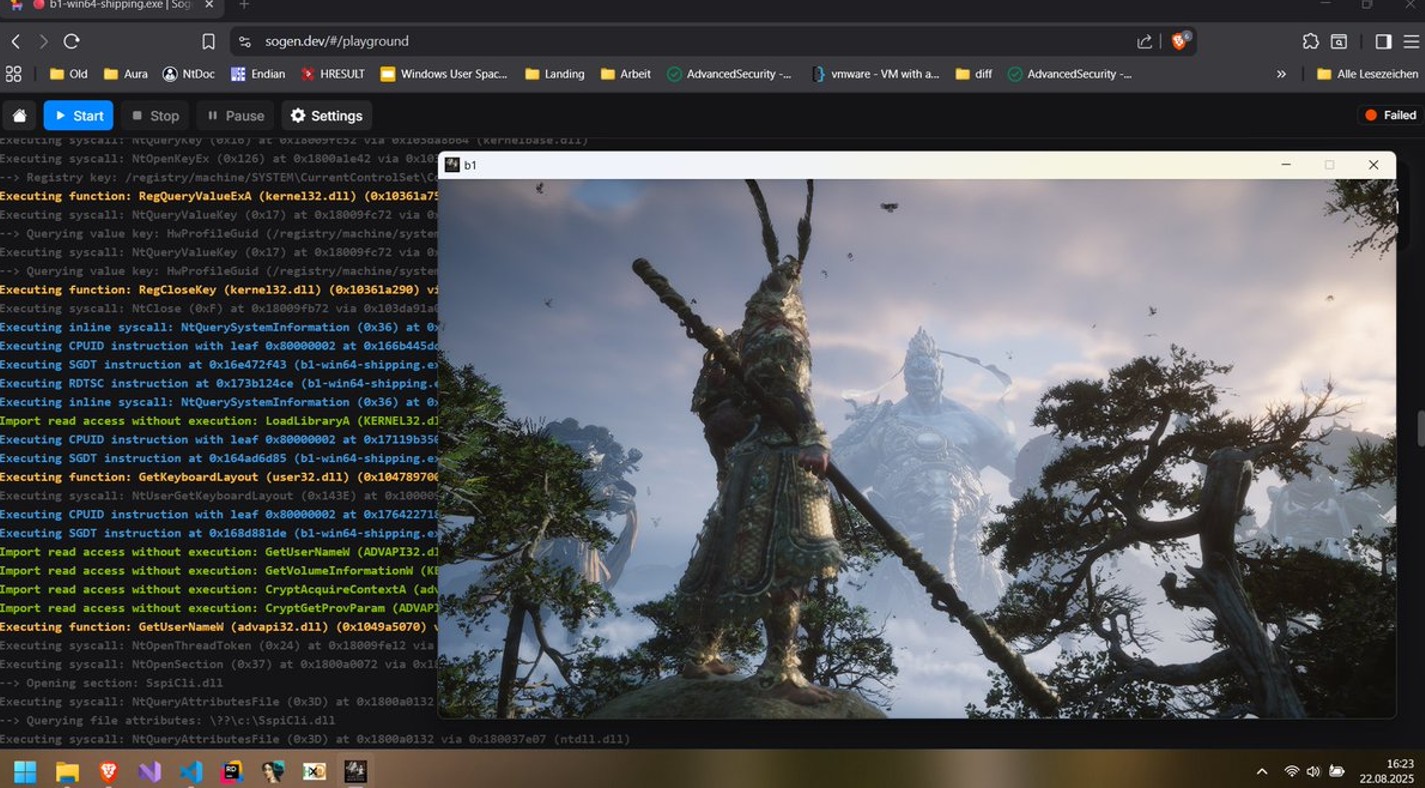Open a new browser tab
This screenshot has height=788, width=1425.
pos(243,5)
